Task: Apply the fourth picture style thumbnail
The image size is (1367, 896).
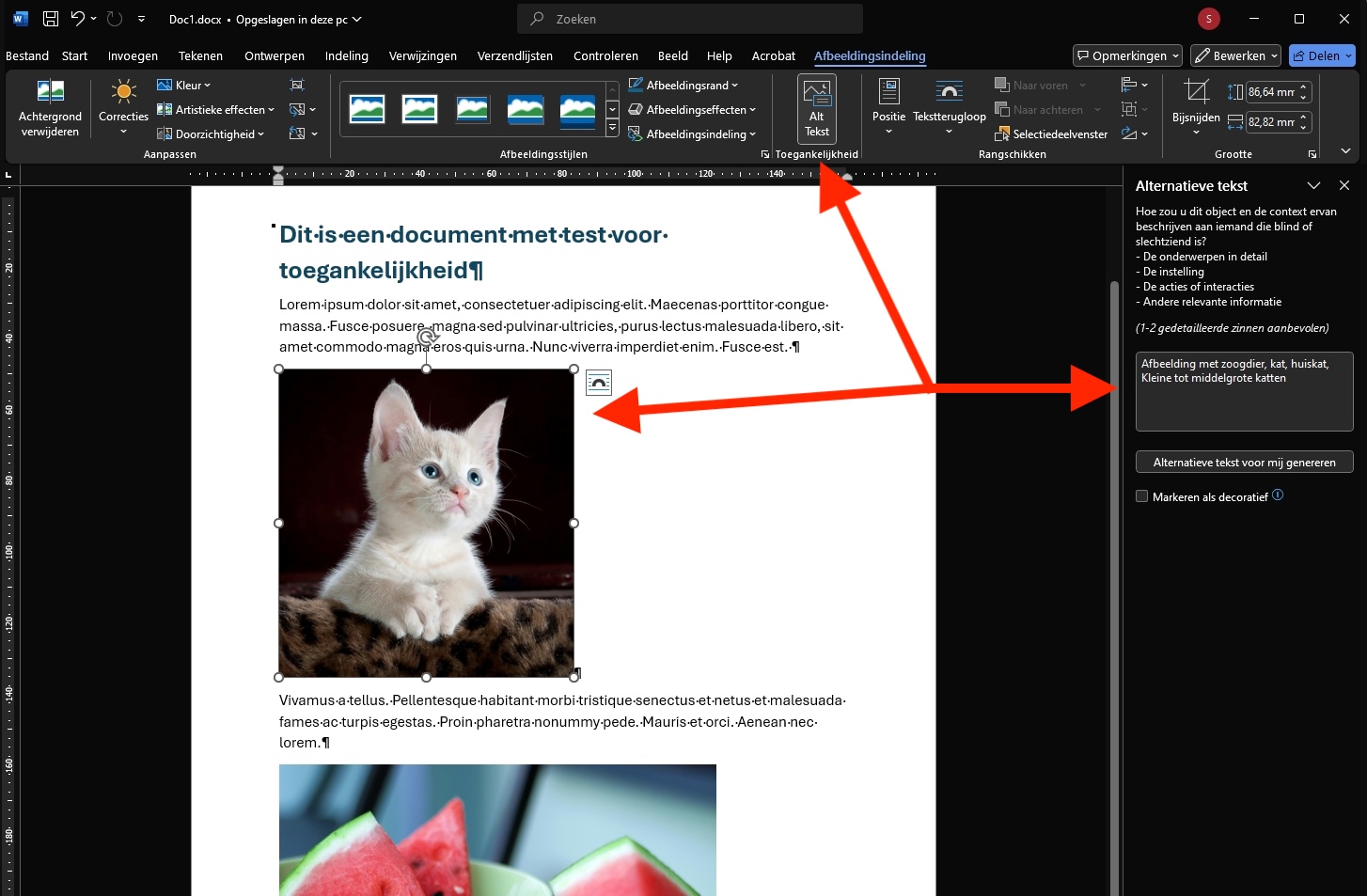Action: coord(525,110)
